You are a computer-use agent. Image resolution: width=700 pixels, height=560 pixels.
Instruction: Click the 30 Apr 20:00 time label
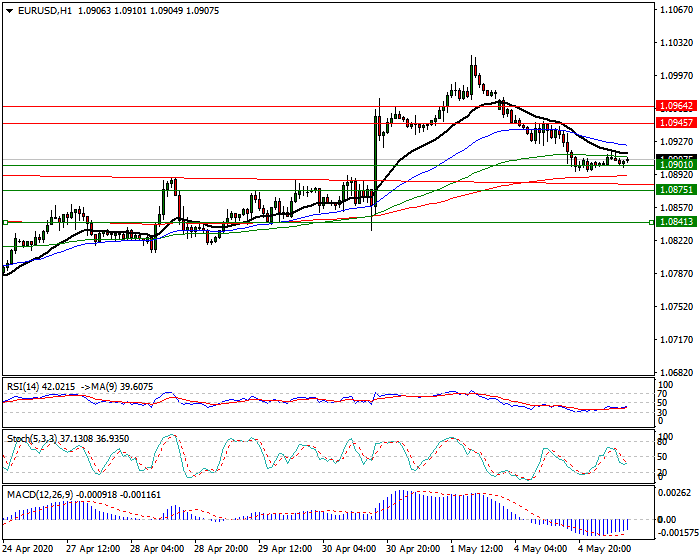click(413, 548)
